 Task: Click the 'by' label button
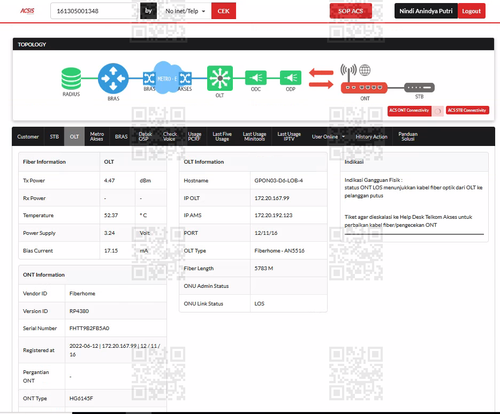[149, 11]
